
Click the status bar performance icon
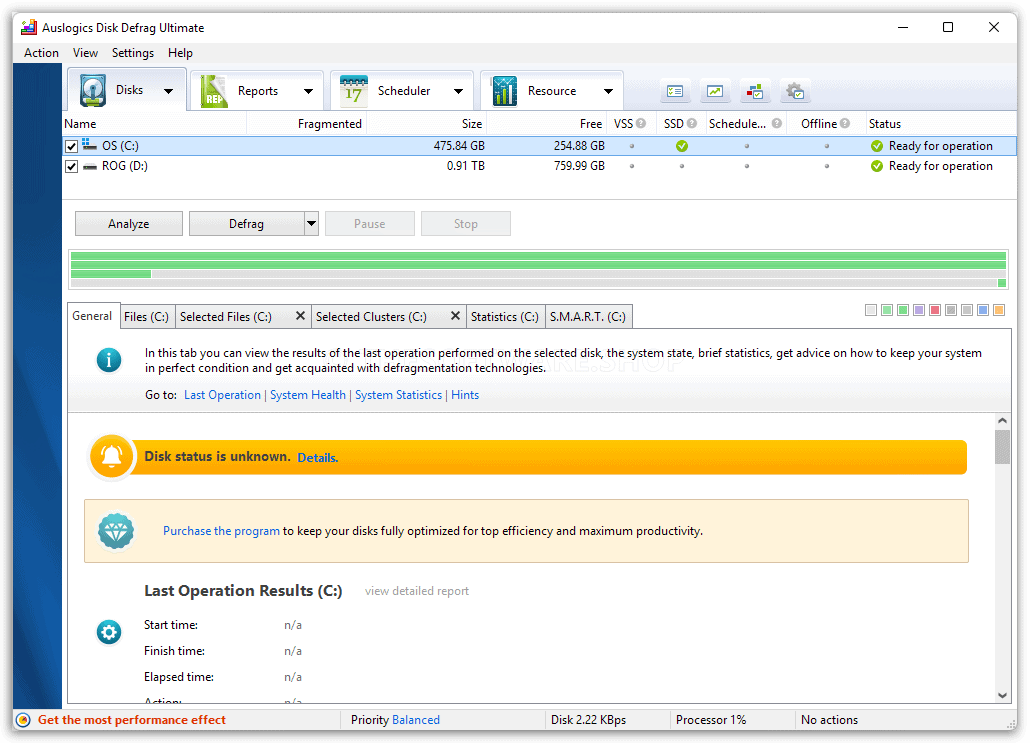click(23, 720)
